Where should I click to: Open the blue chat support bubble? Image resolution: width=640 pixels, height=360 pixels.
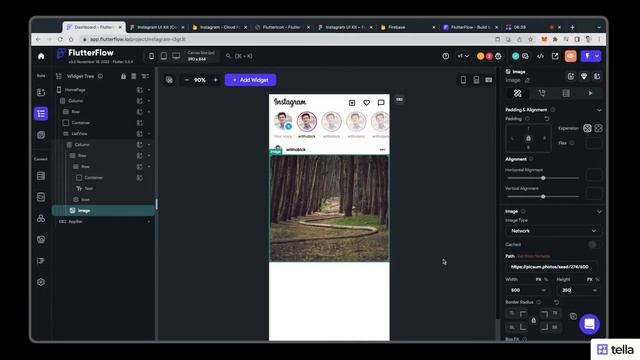coord(589,324)
